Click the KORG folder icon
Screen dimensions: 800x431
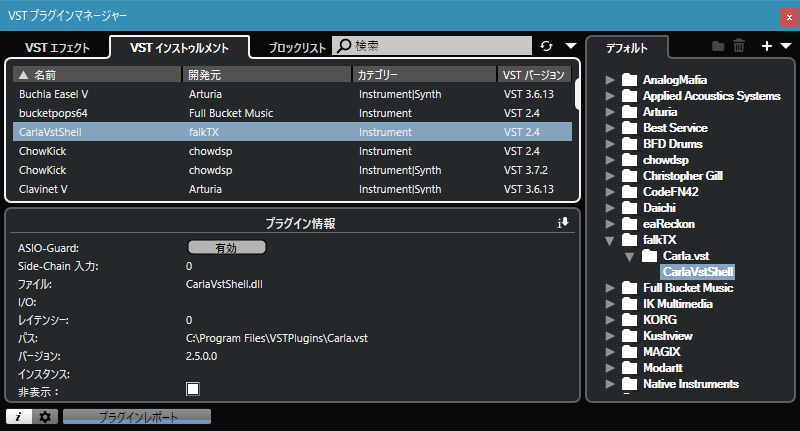pos(630,320)
